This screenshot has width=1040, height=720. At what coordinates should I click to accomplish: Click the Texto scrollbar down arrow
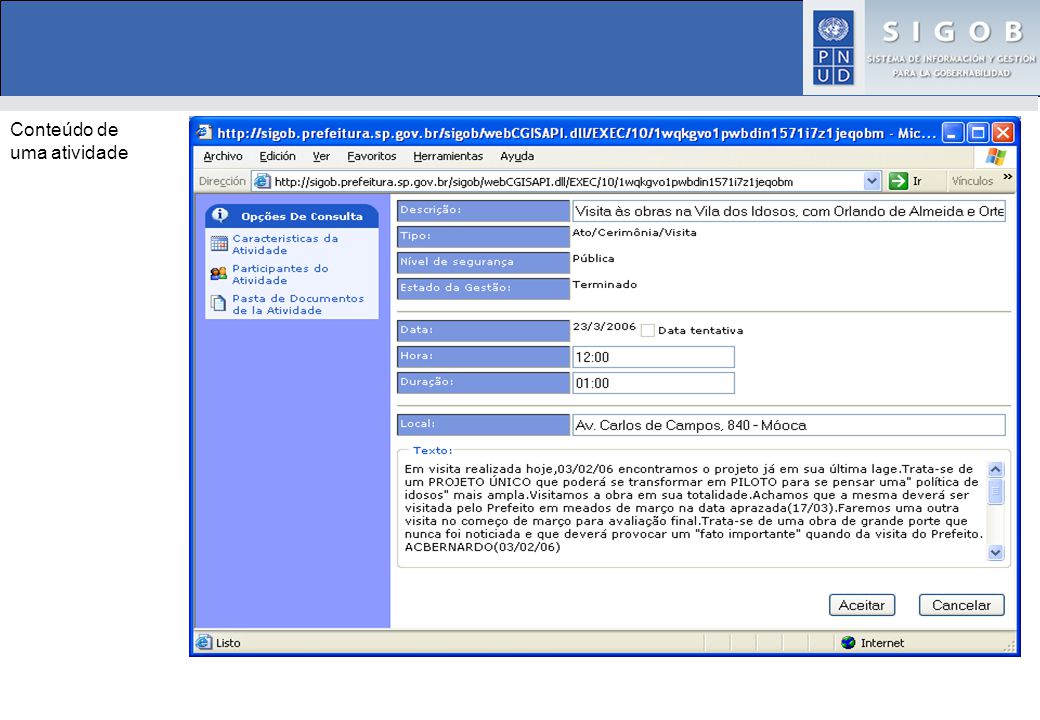(x=995, y=552)
